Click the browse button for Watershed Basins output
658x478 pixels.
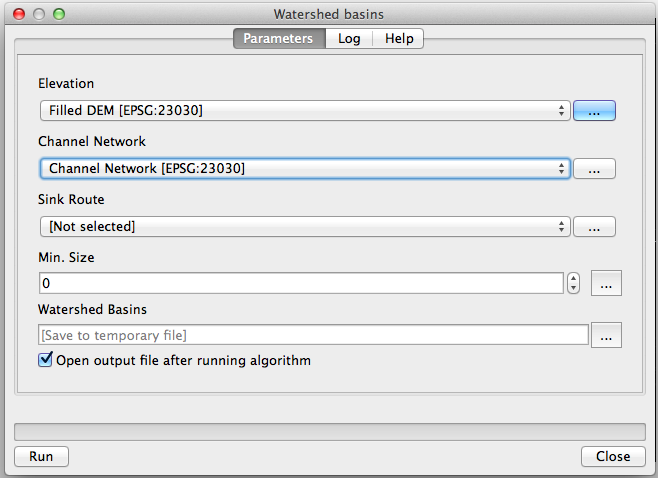[606, 335]
